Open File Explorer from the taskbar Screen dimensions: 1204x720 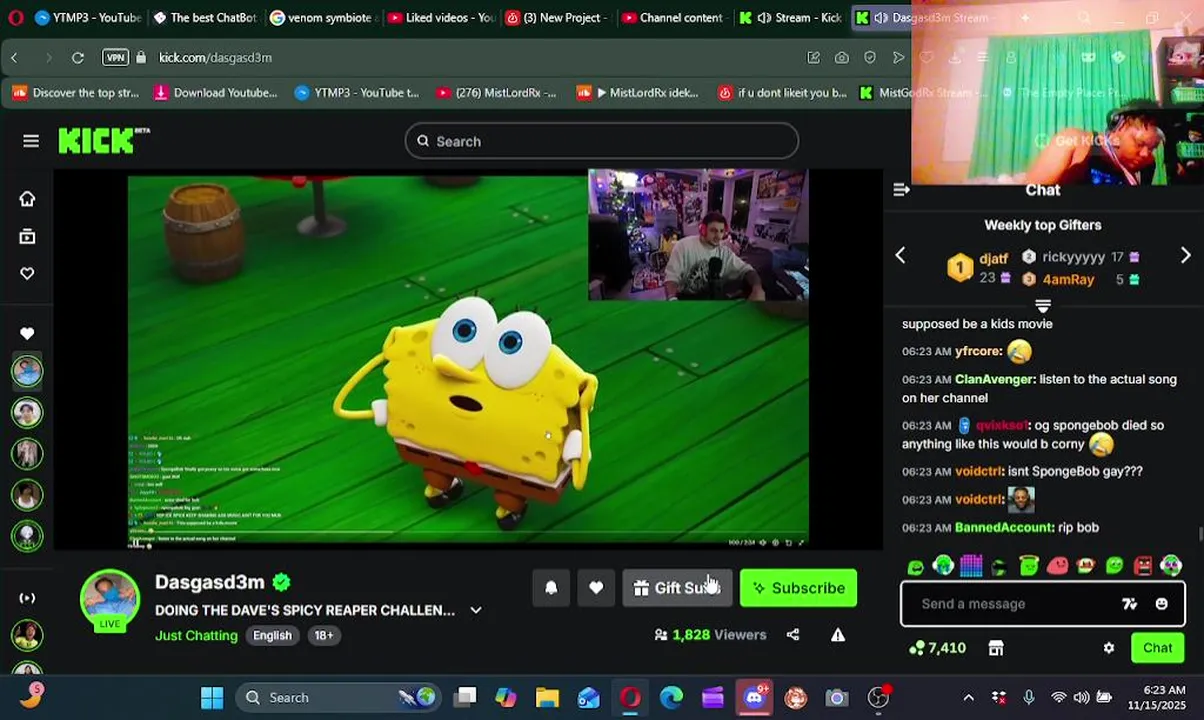click(x=547, y=698)
